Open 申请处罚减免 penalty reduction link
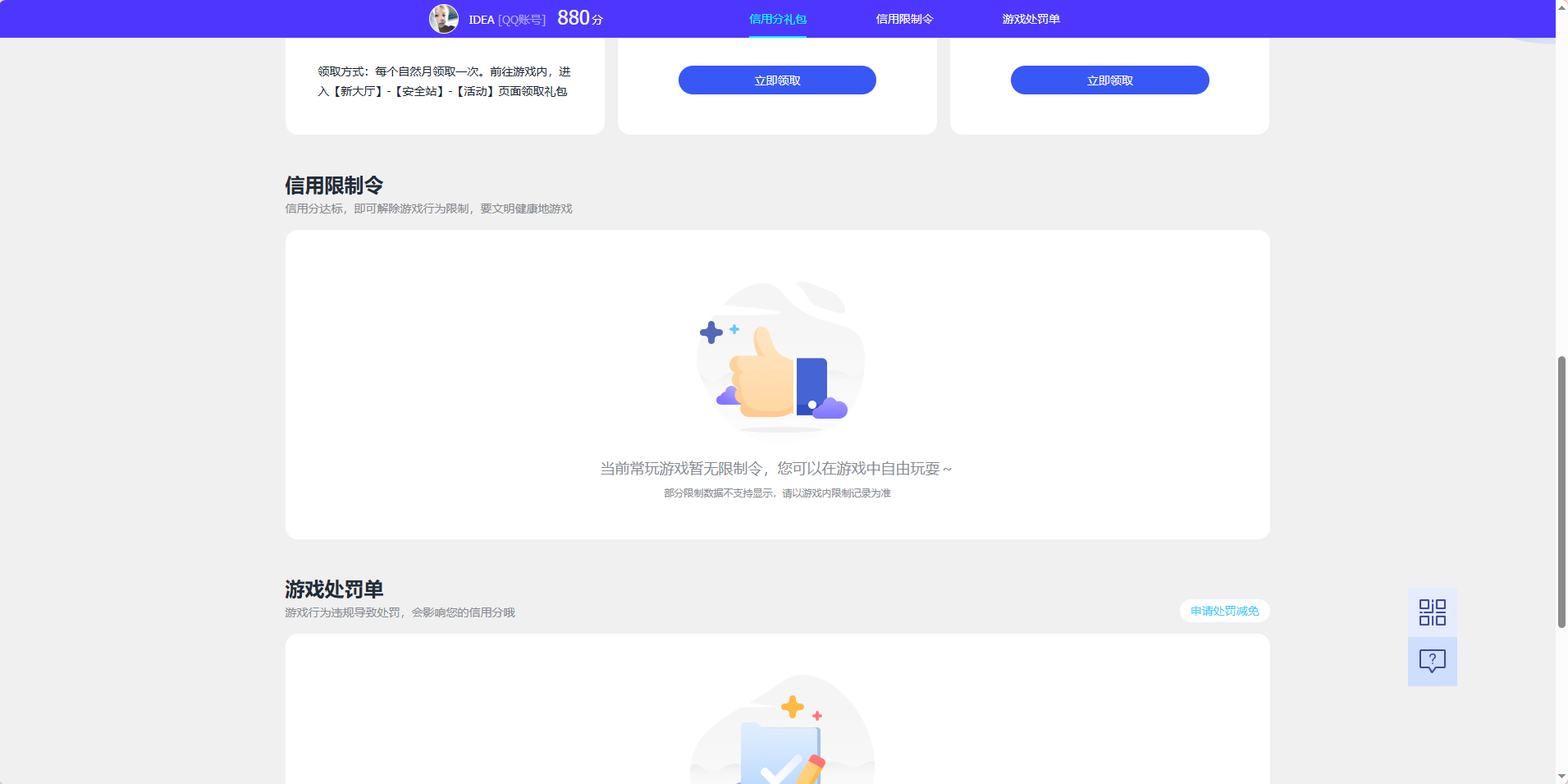The image size is (1568, 784). (1223, 611)
